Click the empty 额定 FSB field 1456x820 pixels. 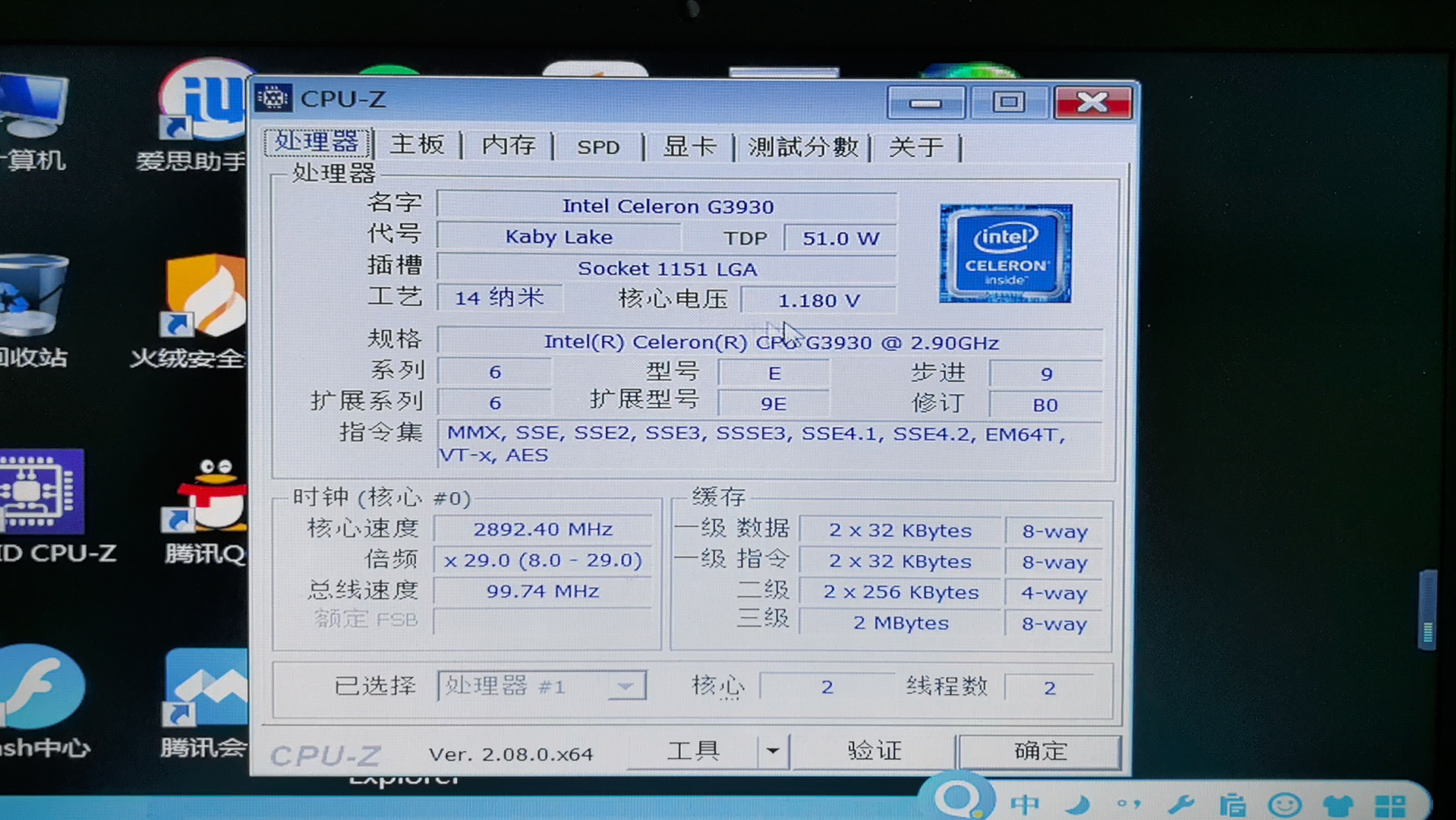[x=543, y=620]
